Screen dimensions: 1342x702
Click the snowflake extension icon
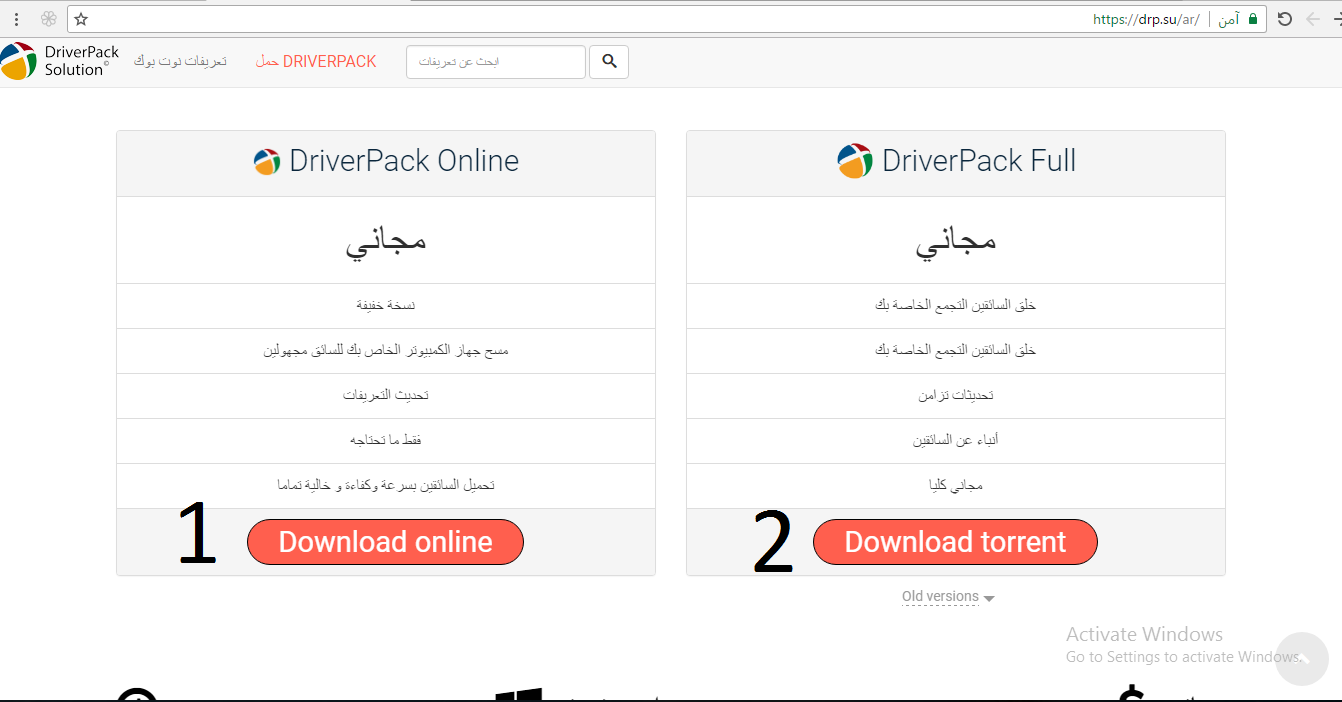click(48, 19)
